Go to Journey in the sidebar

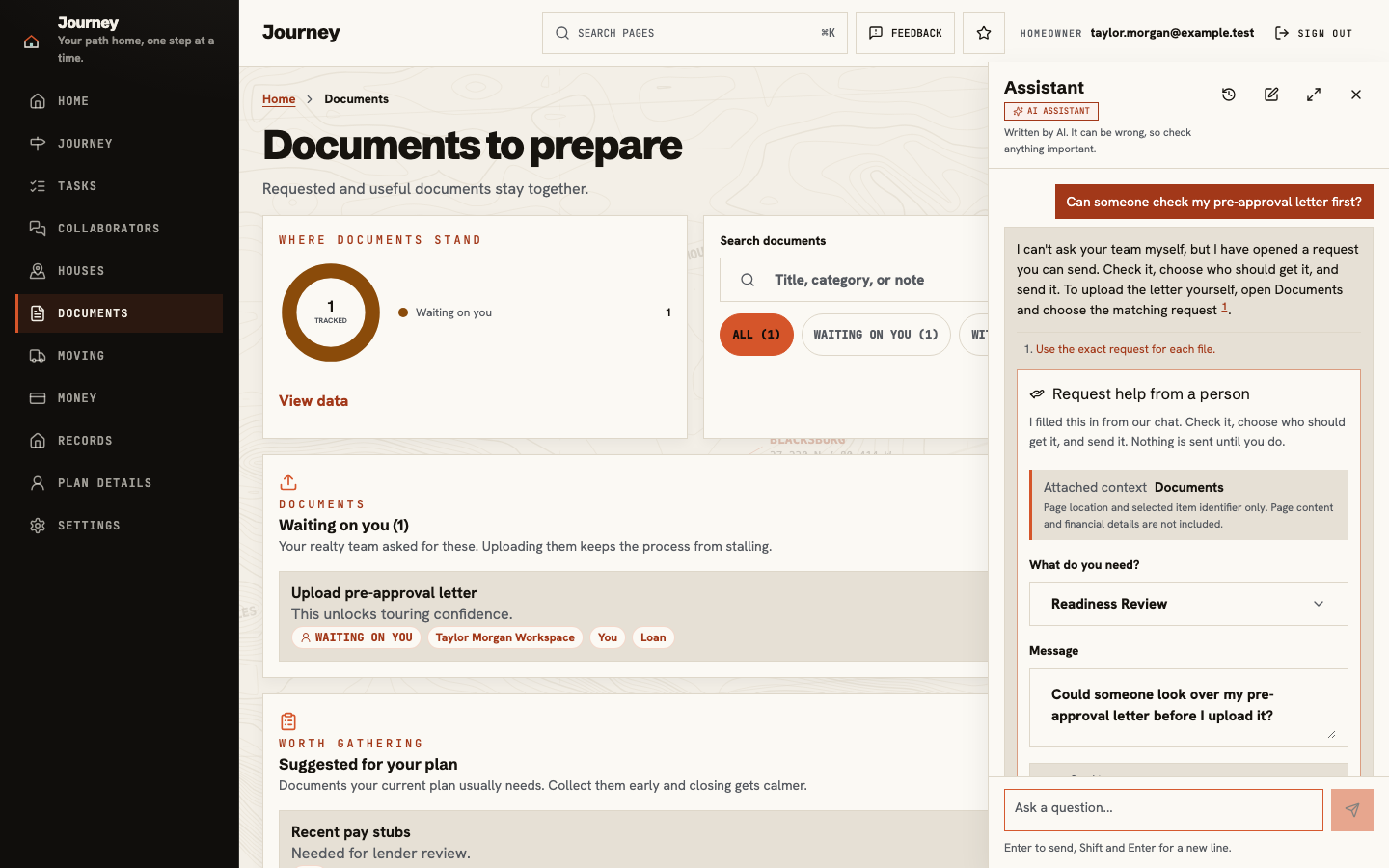119,144
